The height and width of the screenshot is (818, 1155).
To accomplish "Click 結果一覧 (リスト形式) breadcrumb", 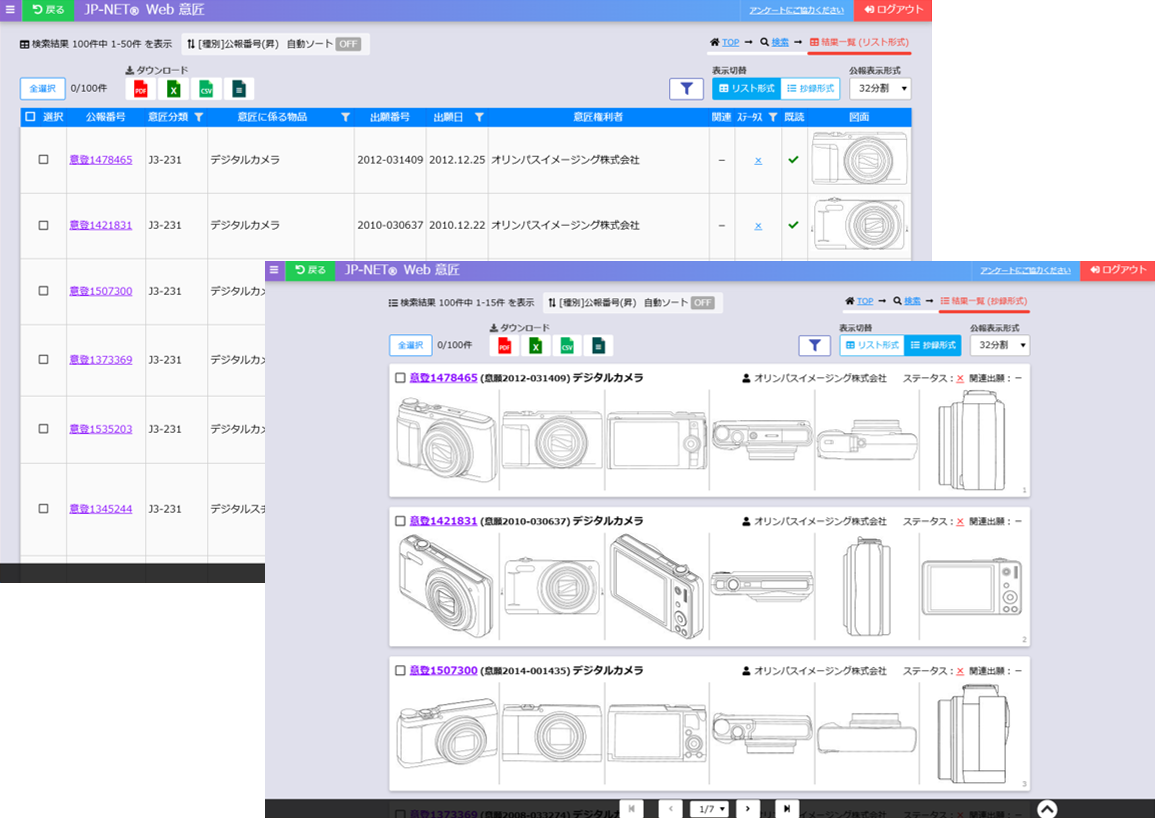I will pyautogui.click(x=859, y=43).
